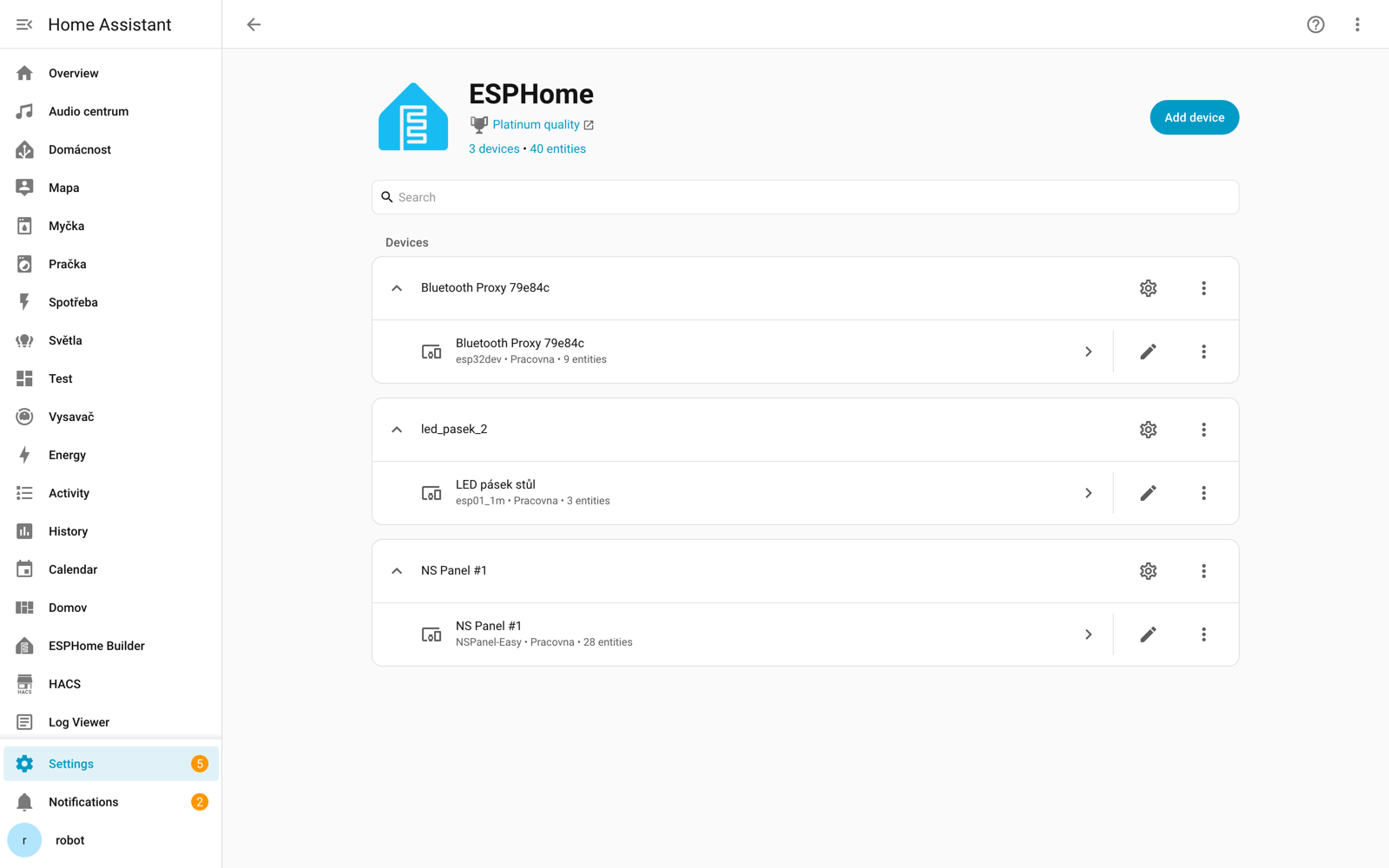The image size is (1389, 868).
Task: Edit NS Panel #1 device with pencil icon
Action: (x=1149, y=635)
